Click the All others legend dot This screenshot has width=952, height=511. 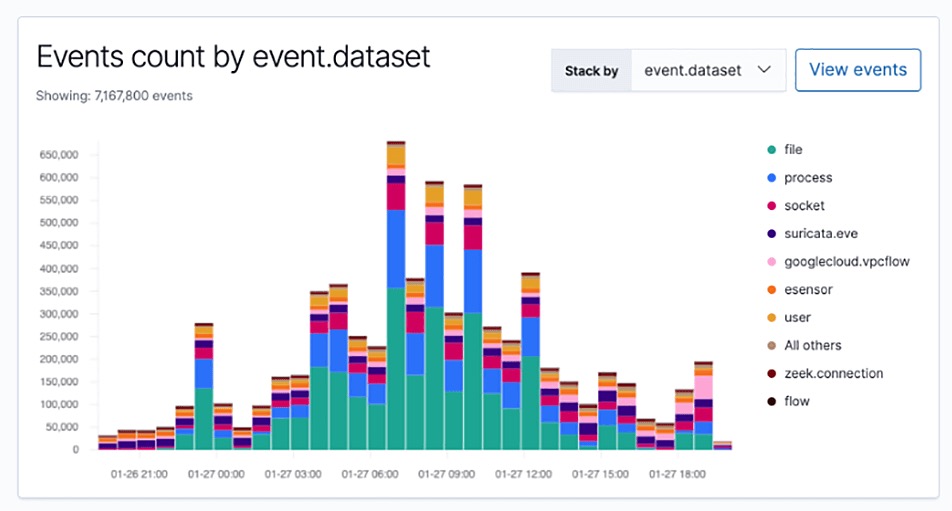pyautogui.click(x=771, y=346)
